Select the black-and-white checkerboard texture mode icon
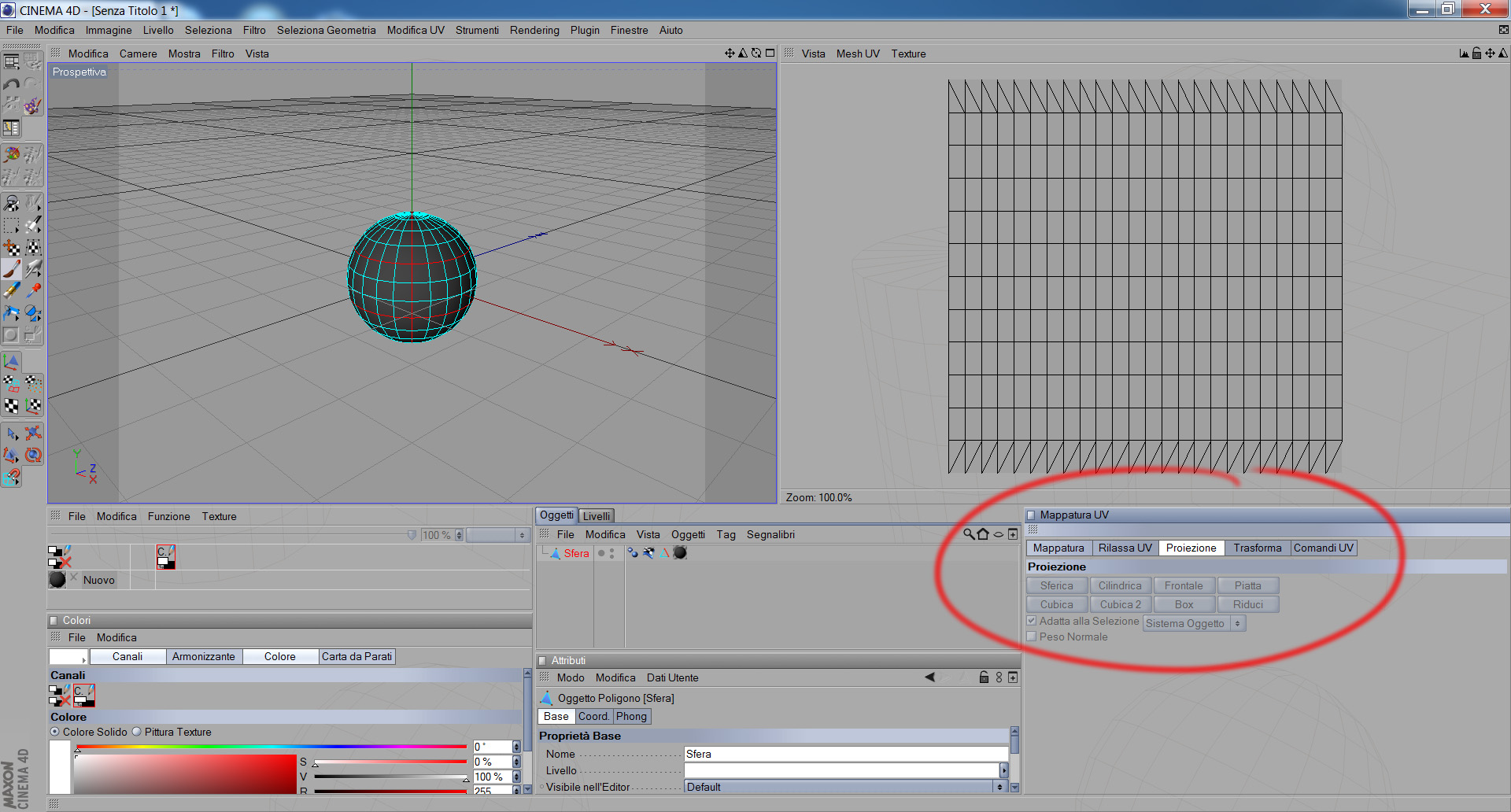1511x812 pixels. (x=11, y=406)
